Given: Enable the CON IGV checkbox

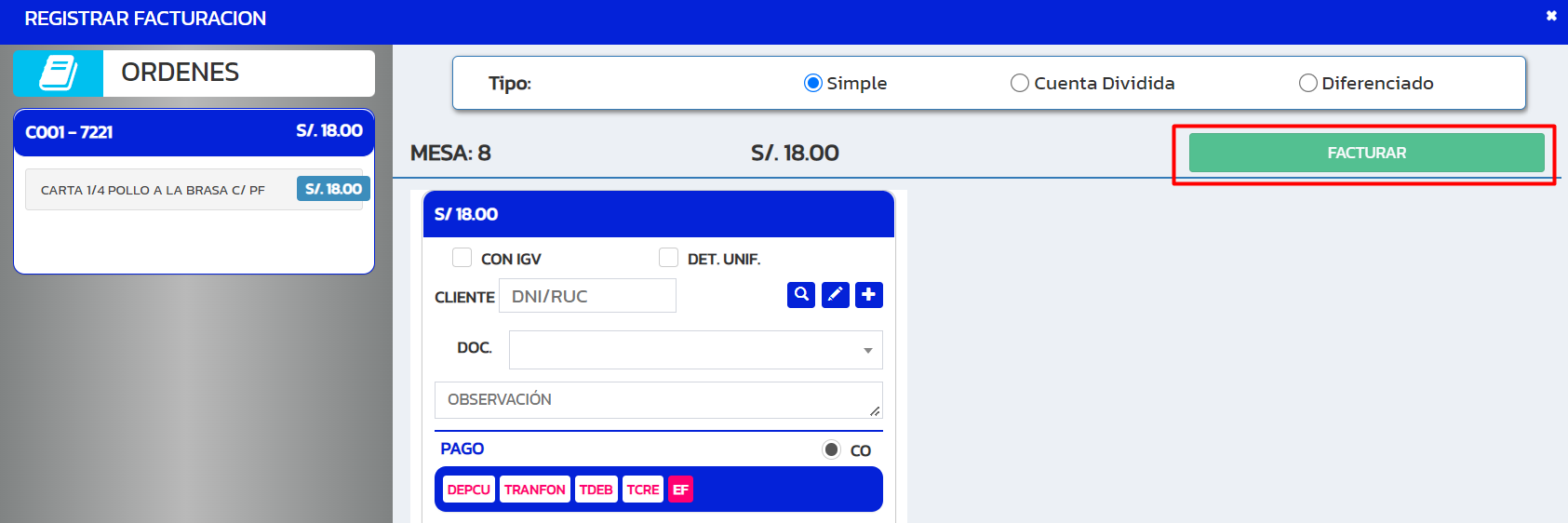Looking at the screenshot, I should click(462, 257).
